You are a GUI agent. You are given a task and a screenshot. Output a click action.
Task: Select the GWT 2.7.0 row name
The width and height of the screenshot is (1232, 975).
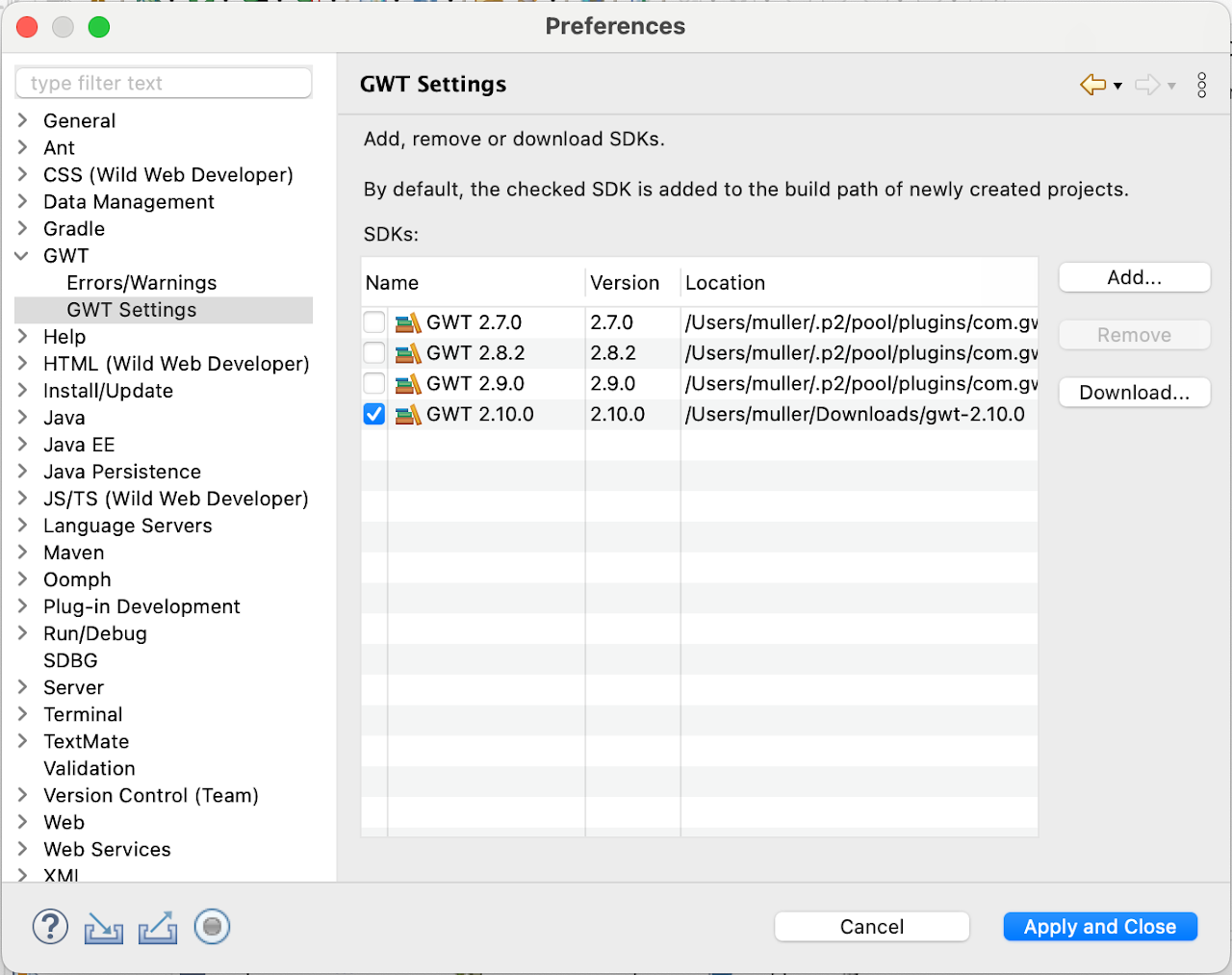pos(475,322)
